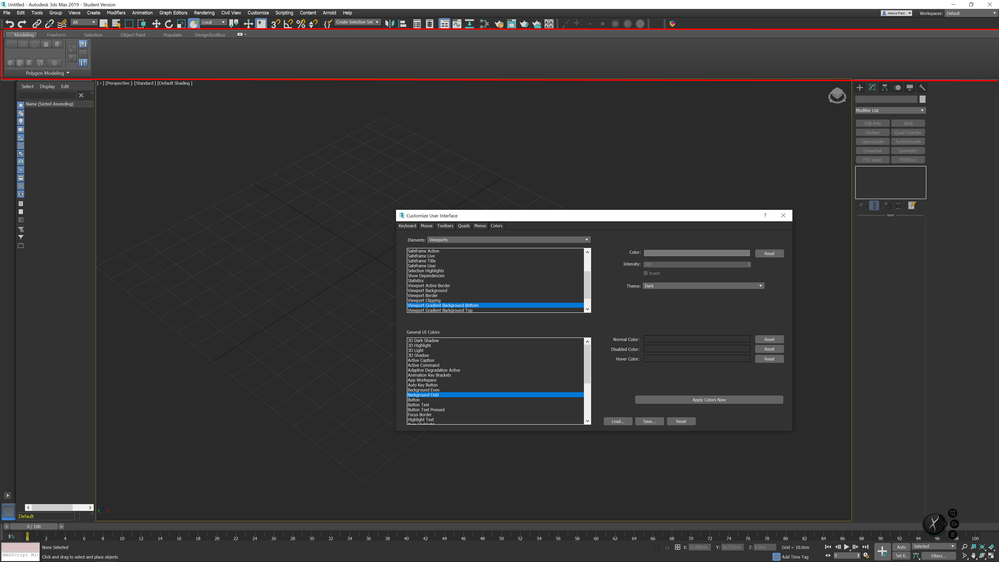Click the Play Animation button
Viewport: 999px width, 562px height.
(847, 547)
